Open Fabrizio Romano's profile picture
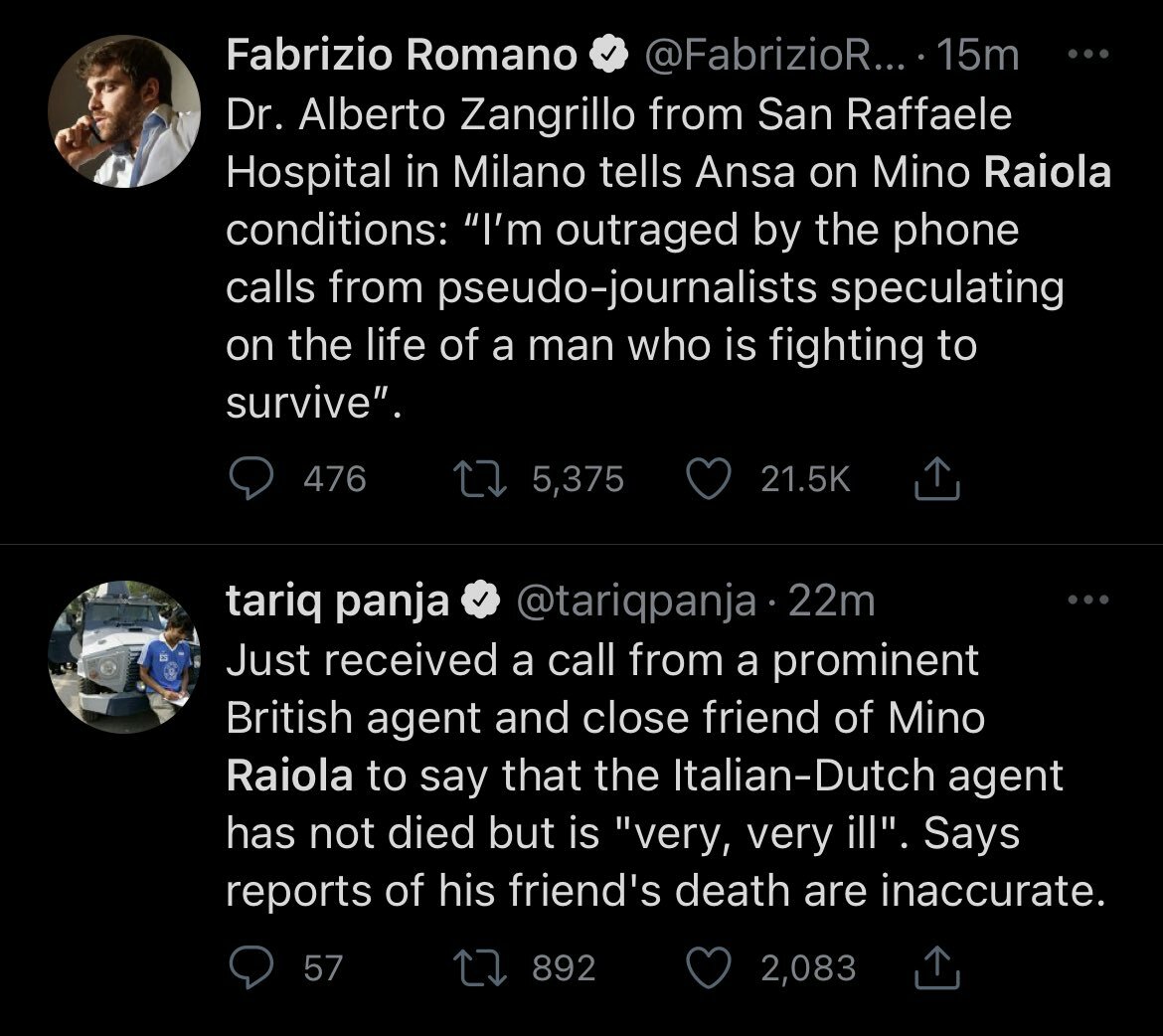This screenshot has height=1036, width=1163. pyautogui.click(x=124, y=114)
